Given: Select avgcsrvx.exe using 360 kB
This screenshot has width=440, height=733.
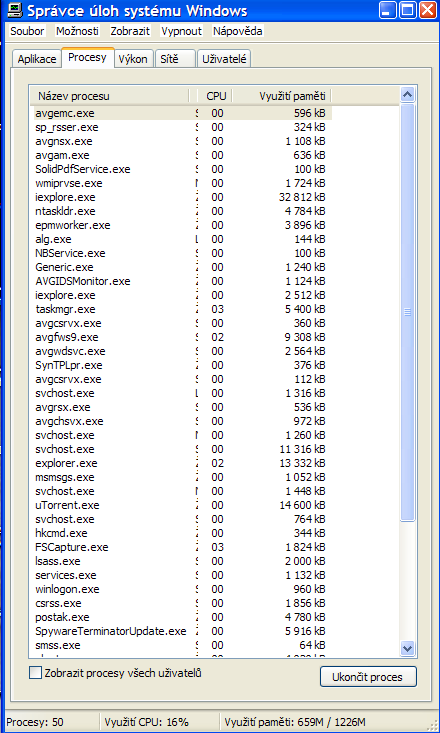Looking at the screenshot, I should tap(183, 323).
